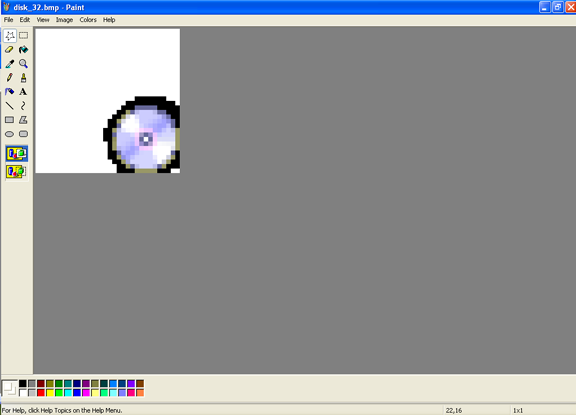Restore down the Paint window
Screen dimensions: 576x415
[x=558, y=7]
